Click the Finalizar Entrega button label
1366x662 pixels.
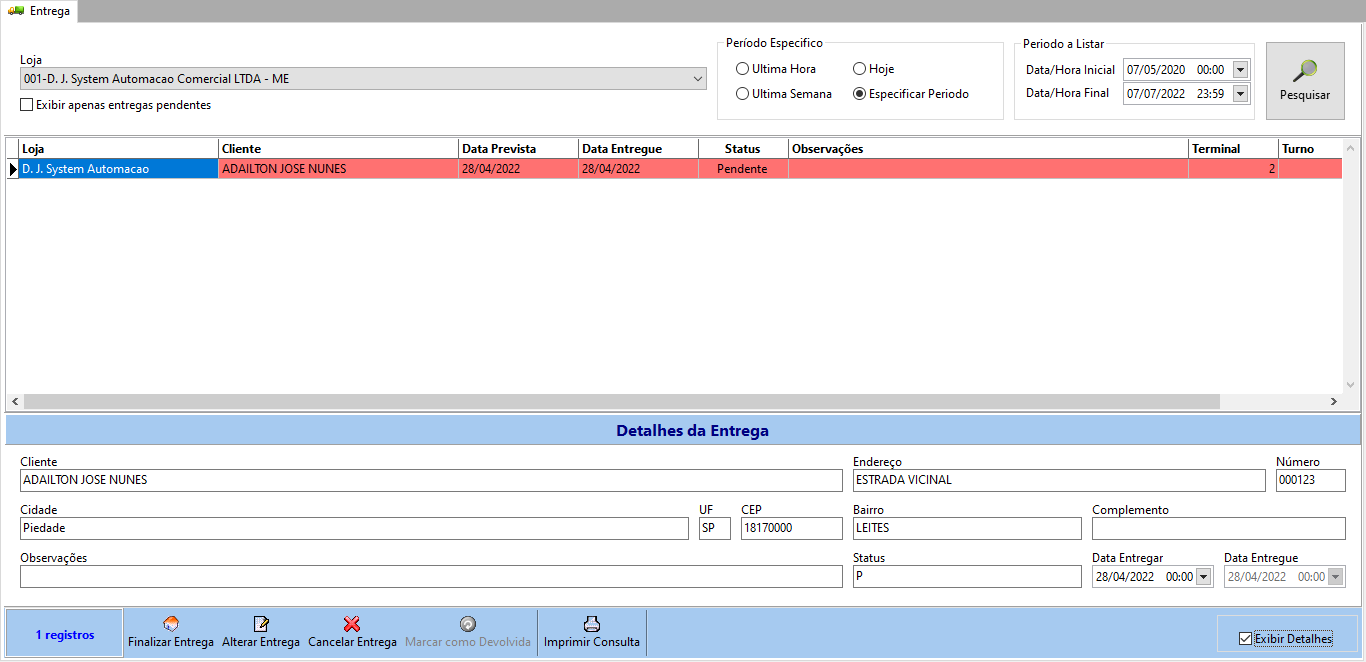tap(171, 642)
